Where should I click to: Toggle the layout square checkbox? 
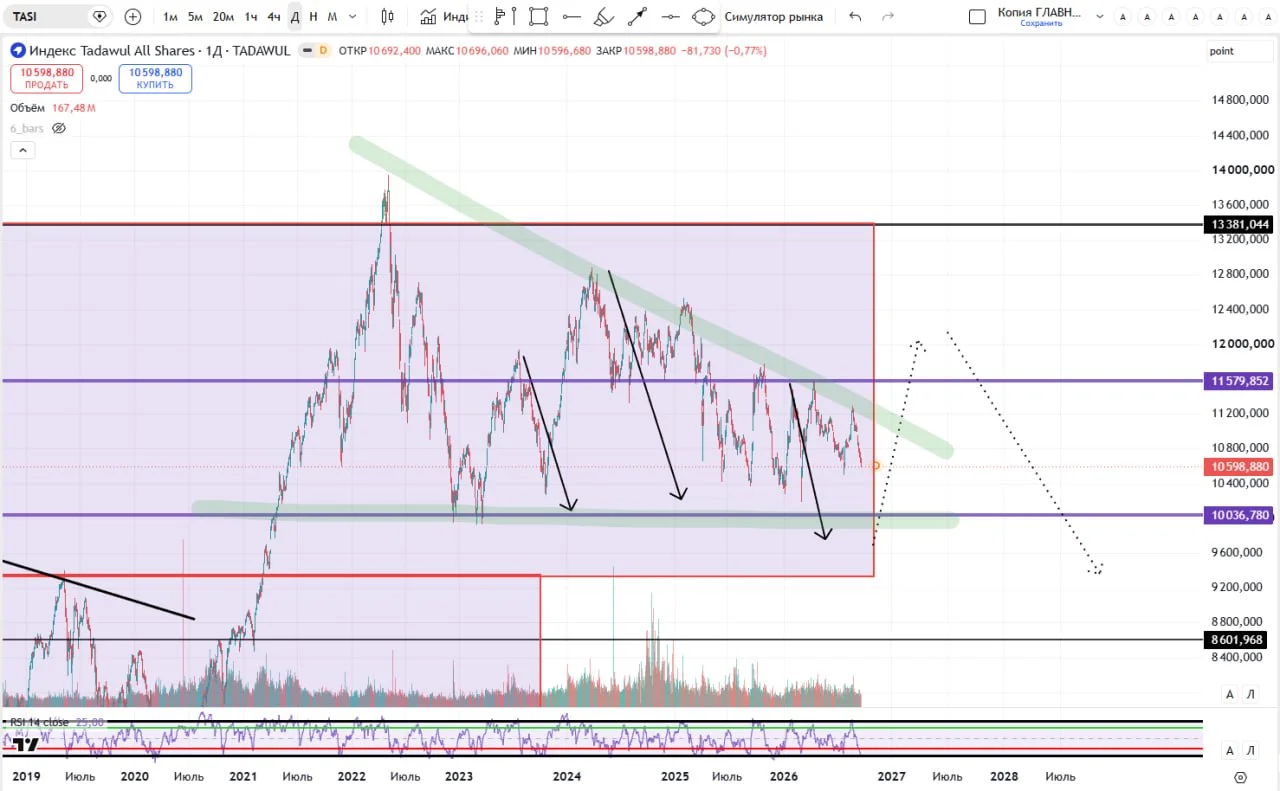pos(978,16)
